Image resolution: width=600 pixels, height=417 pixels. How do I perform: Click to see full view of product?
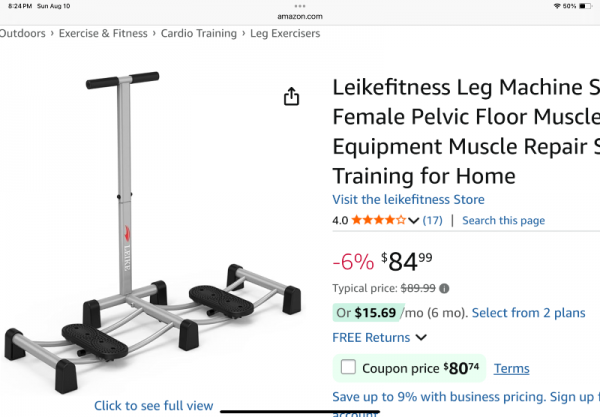click(153, 405)
